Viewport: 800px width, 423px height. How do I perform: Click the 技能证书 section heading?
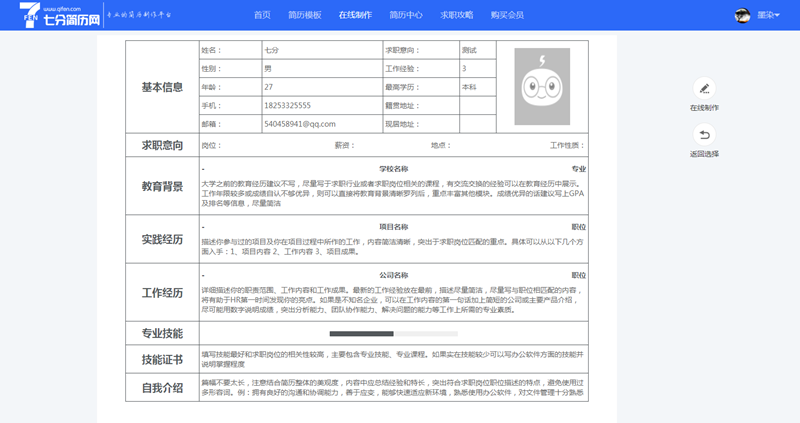pyautogui.click(x=162, y=360)
